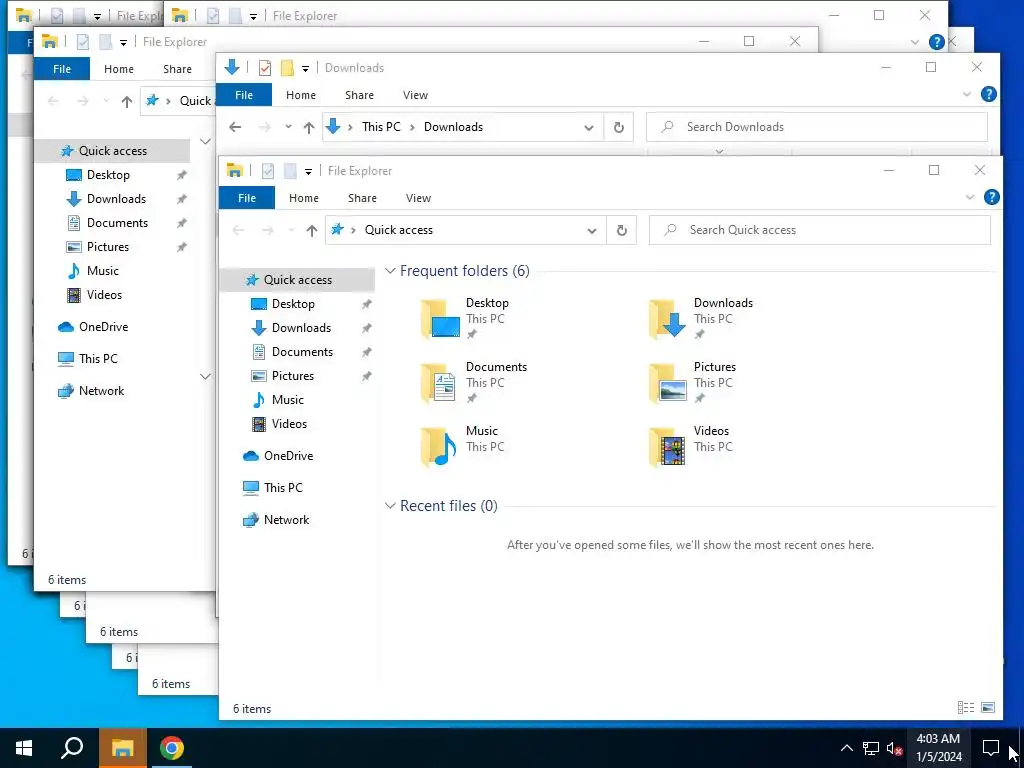Click File tab in Downloads window
Image resolution: width=1024 pixels, height=768 pixels.
pyautogui.click(x=244, y=95)
